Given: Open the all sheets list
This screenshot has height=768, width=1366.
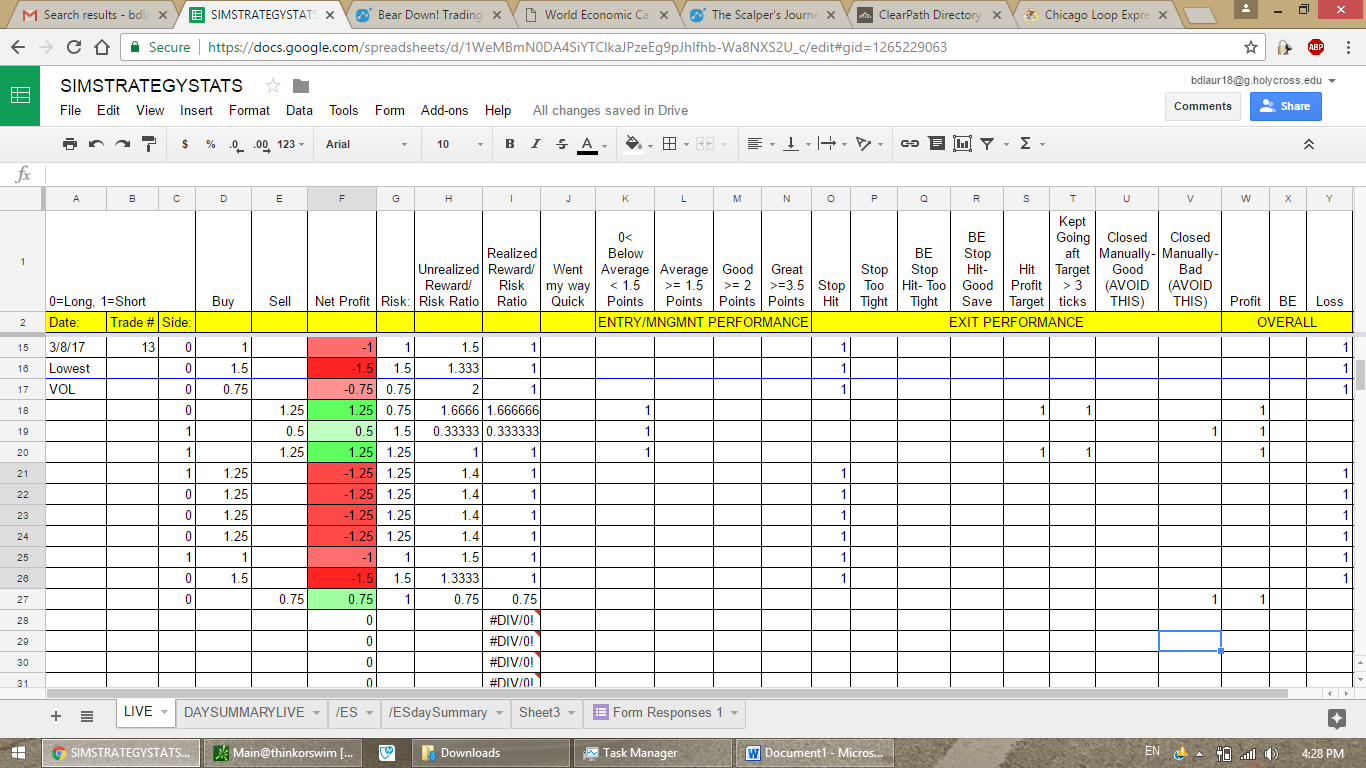Looking at the screenshot, I should [x=87, y=715].
